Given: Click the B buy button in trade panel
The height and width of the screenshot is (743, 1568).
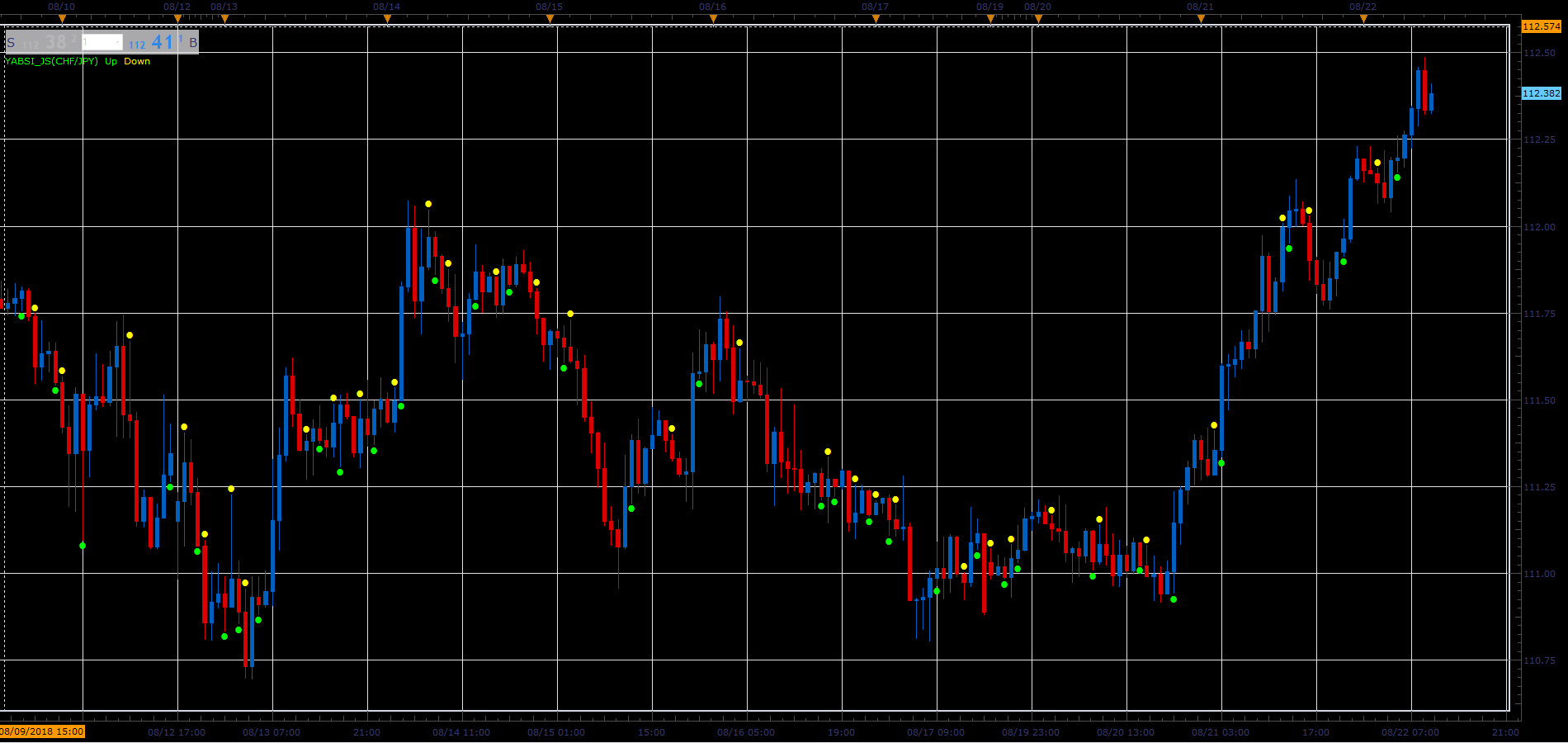Looking at the screenshot, I should [193, 42].
